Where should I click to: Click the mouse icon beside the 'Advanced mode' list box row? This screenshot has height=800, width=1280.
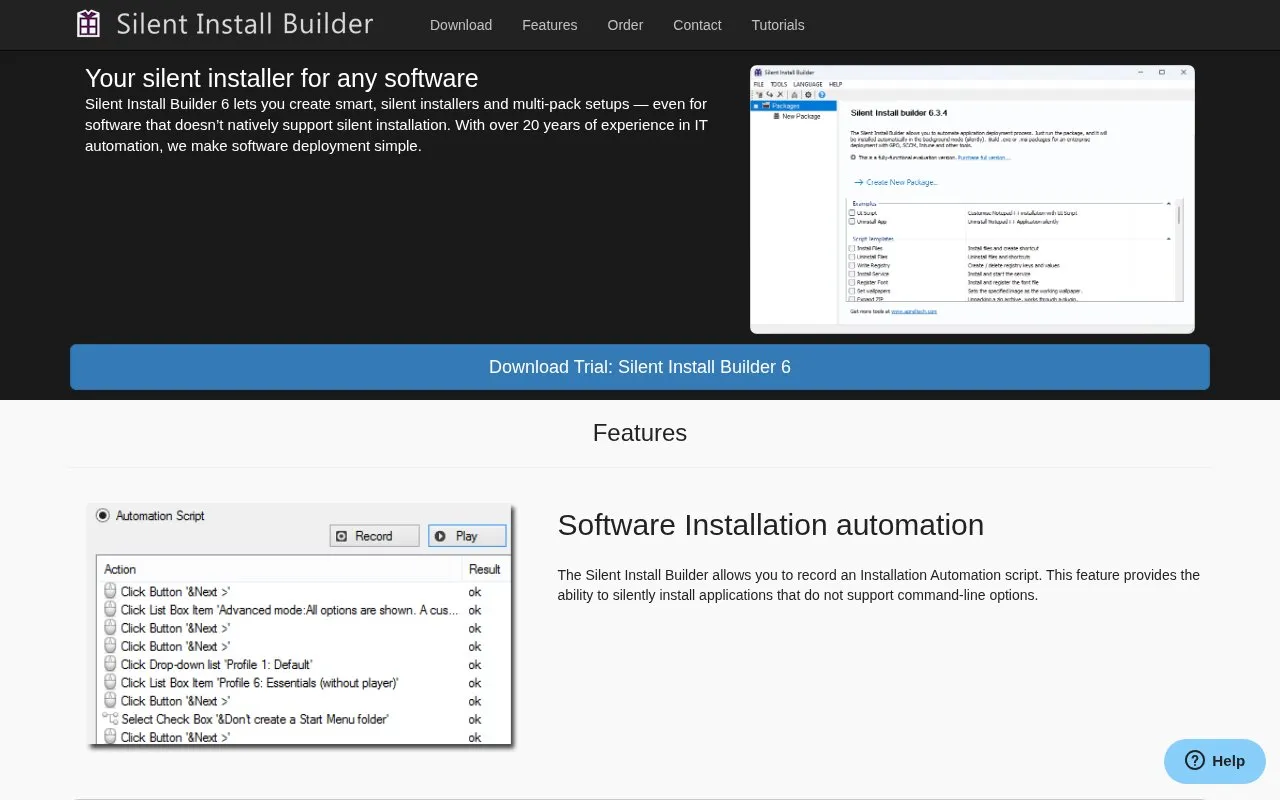point(110,609)
